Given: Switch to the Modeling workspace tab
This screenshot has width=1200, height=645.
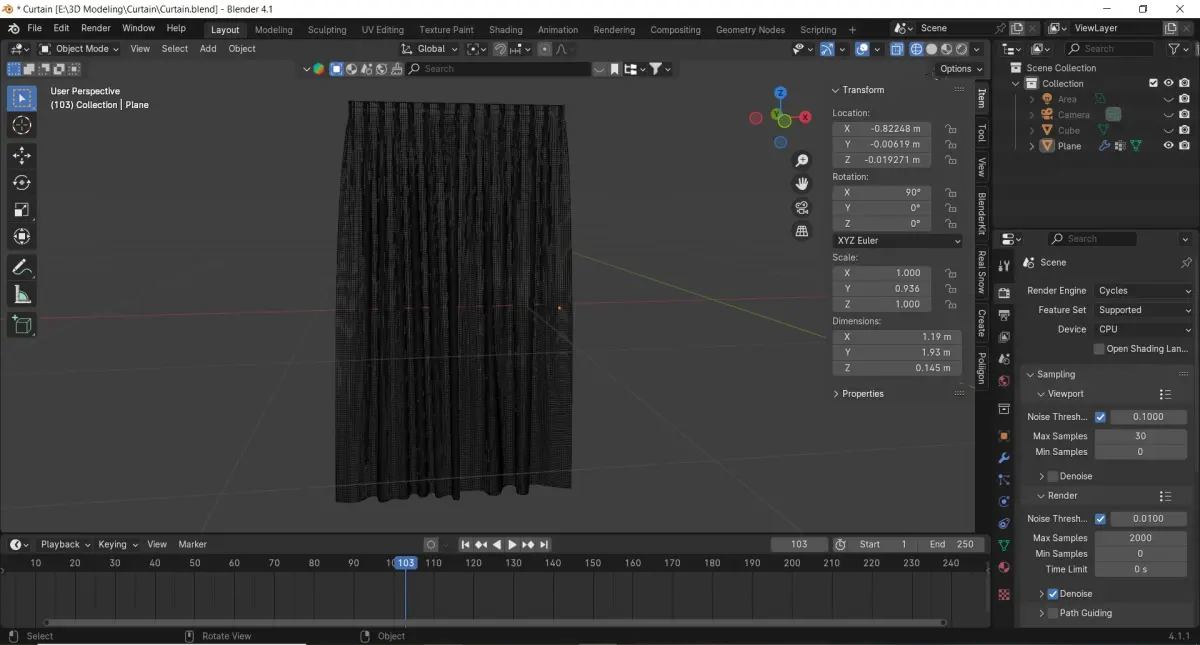Looking at the screenshot, I should 274,30.
